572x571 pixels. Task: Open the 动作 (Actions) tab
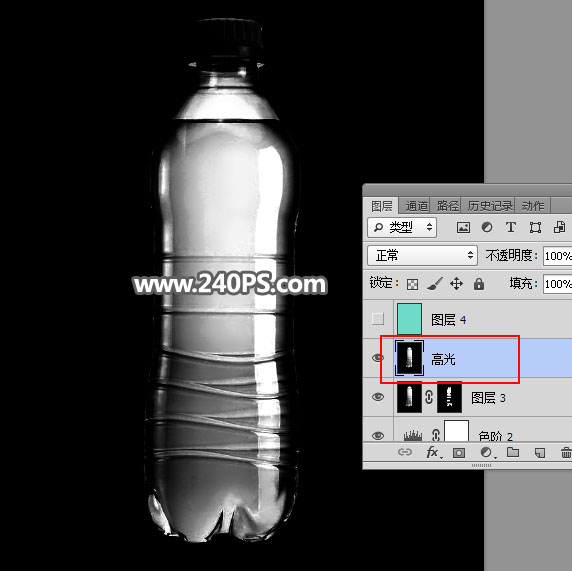(x=533, y=206)
